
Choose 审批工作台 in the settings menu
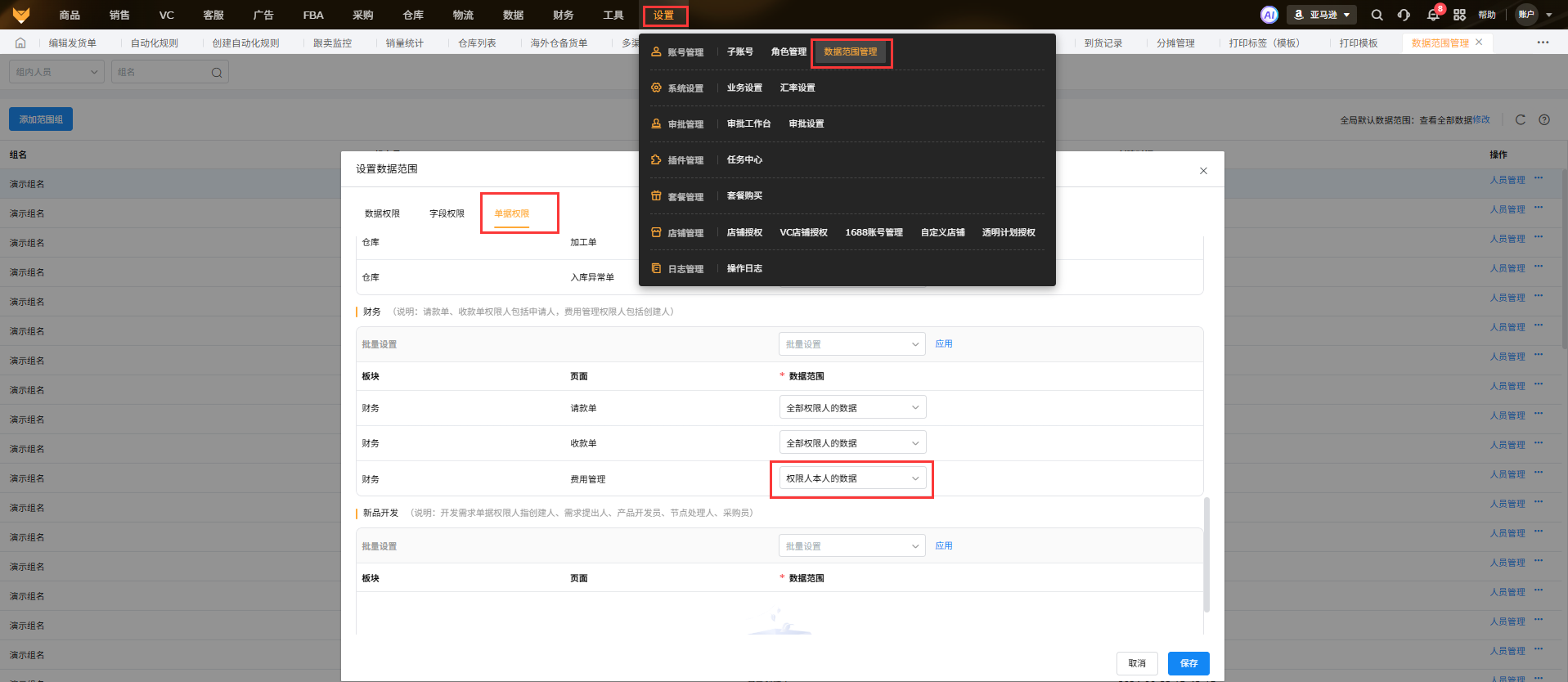(748, 123)
